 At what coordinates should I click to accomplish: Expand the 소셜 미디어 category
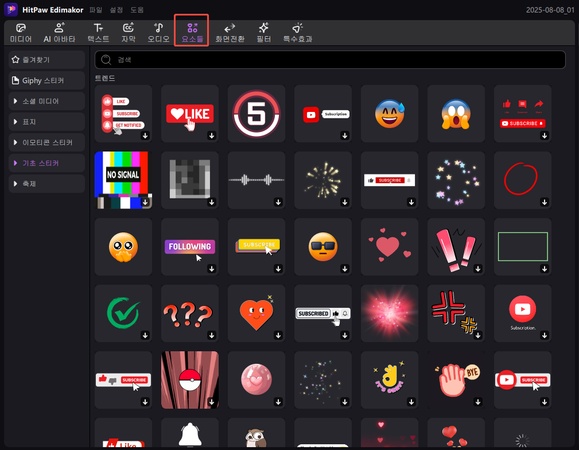point(47,101)
